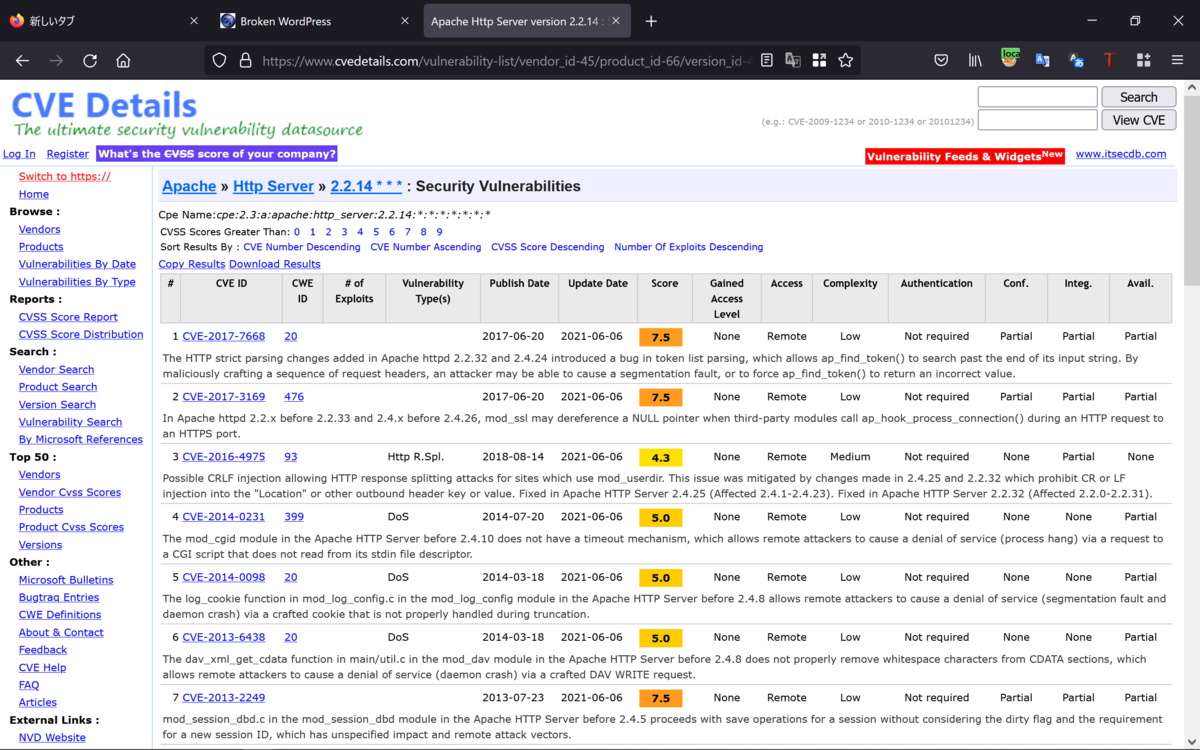Open the Library bookmarks and history icon
The image size is (1200, 750).
(975, 60)
